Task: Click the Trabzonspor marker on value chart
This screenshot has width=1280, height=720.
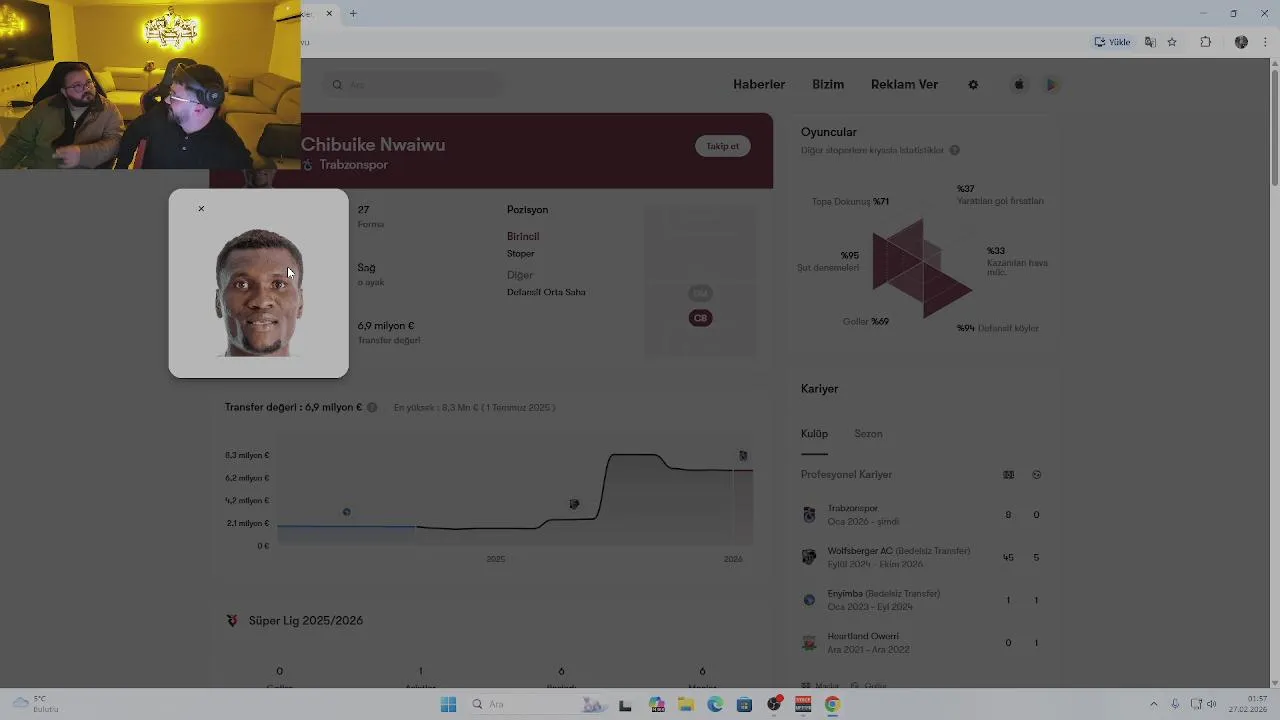Action: 743,456
